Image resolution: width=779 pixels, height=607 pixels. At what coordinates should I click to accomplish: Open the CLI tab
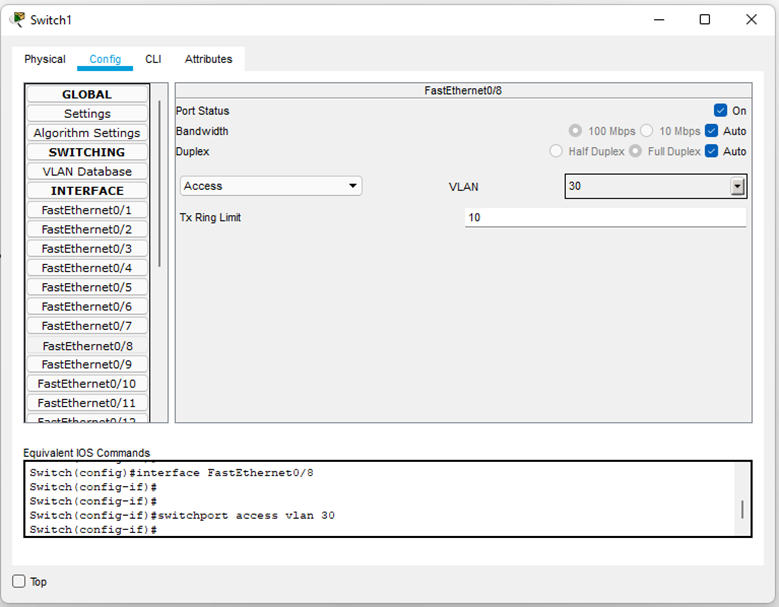tap(153, 59)
